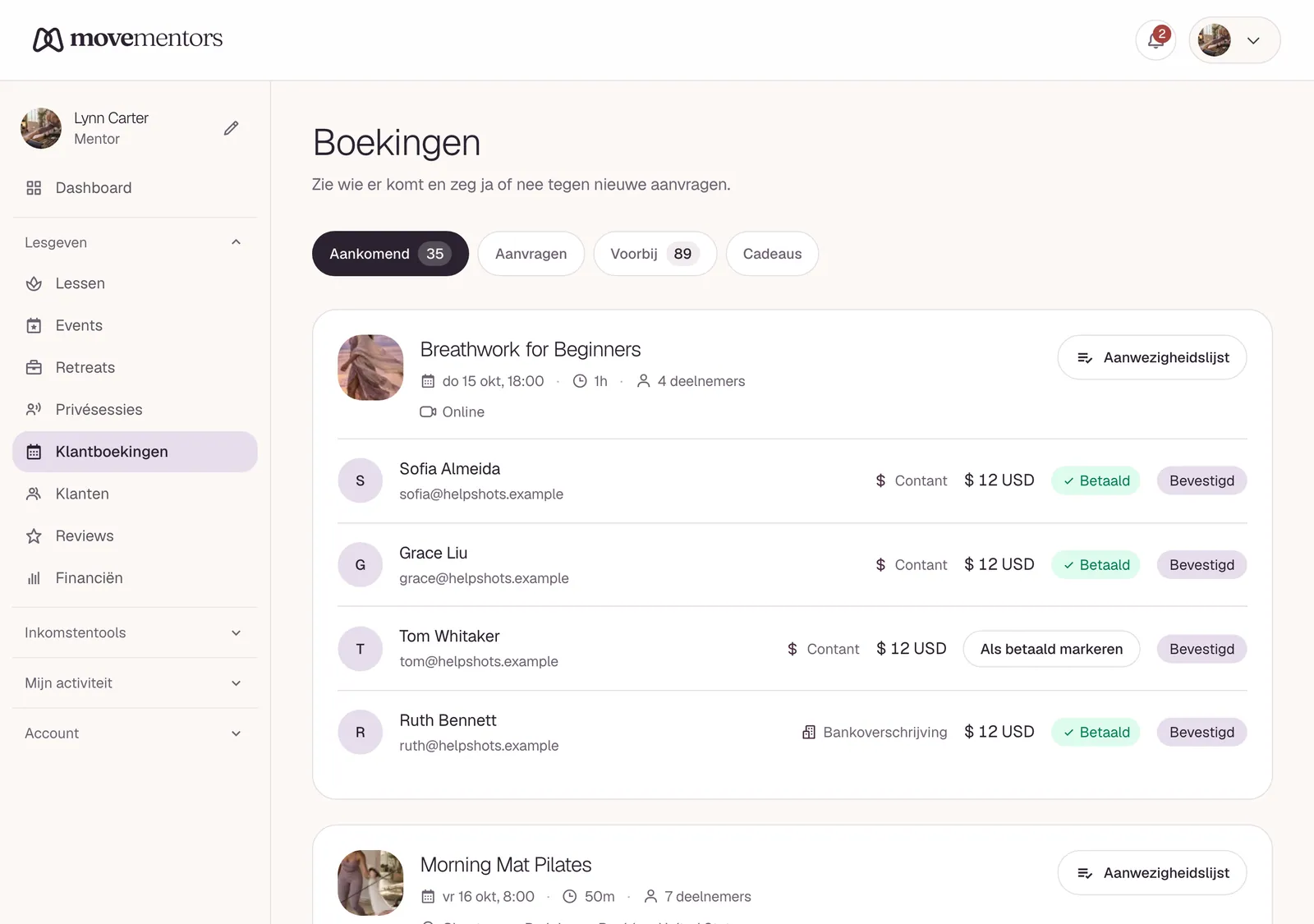Image resolution: width=1314 pixels, height=924 pixels.
Task: Open Dashboard from the sidebar
Action: [135, 188]
